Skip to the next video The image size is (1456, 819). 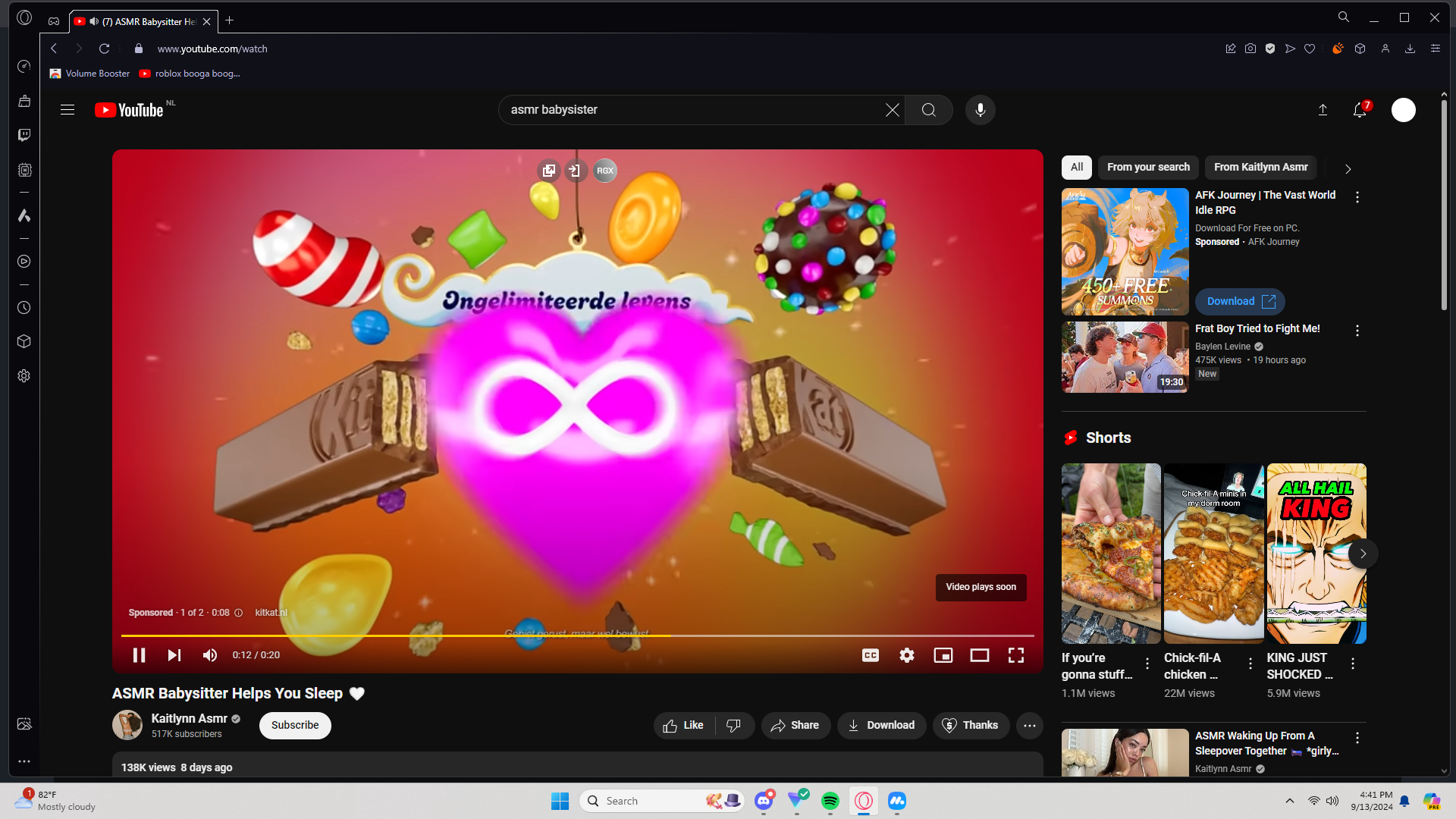tap(174, 655)
